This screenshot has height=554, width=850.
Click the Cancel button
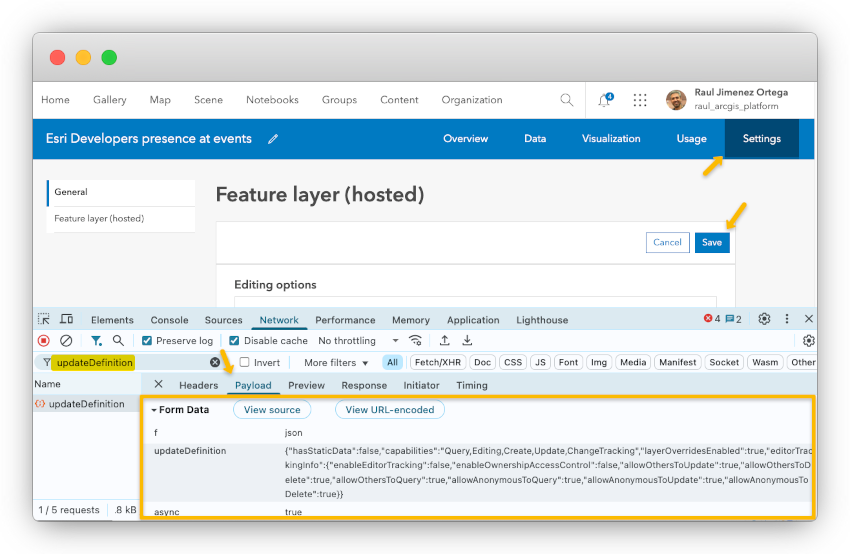[x=667, y=242]
